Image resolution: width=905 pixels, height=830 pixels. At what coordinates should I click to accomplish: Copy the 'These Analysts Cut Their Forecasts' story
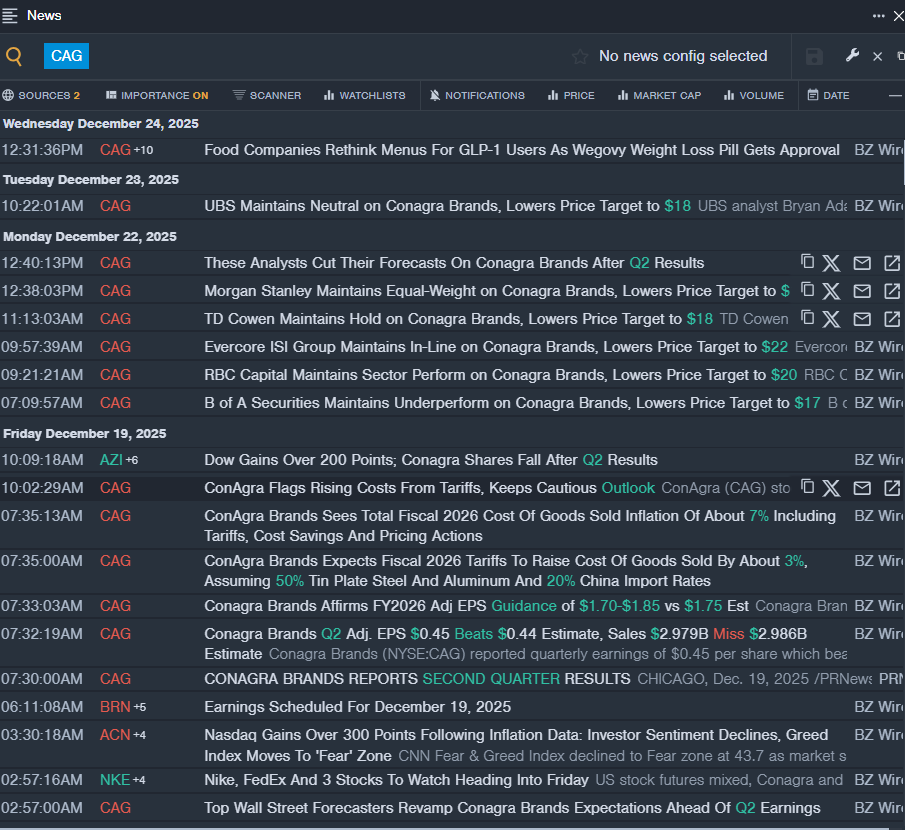pyautogui.click(x=807, y=262)
